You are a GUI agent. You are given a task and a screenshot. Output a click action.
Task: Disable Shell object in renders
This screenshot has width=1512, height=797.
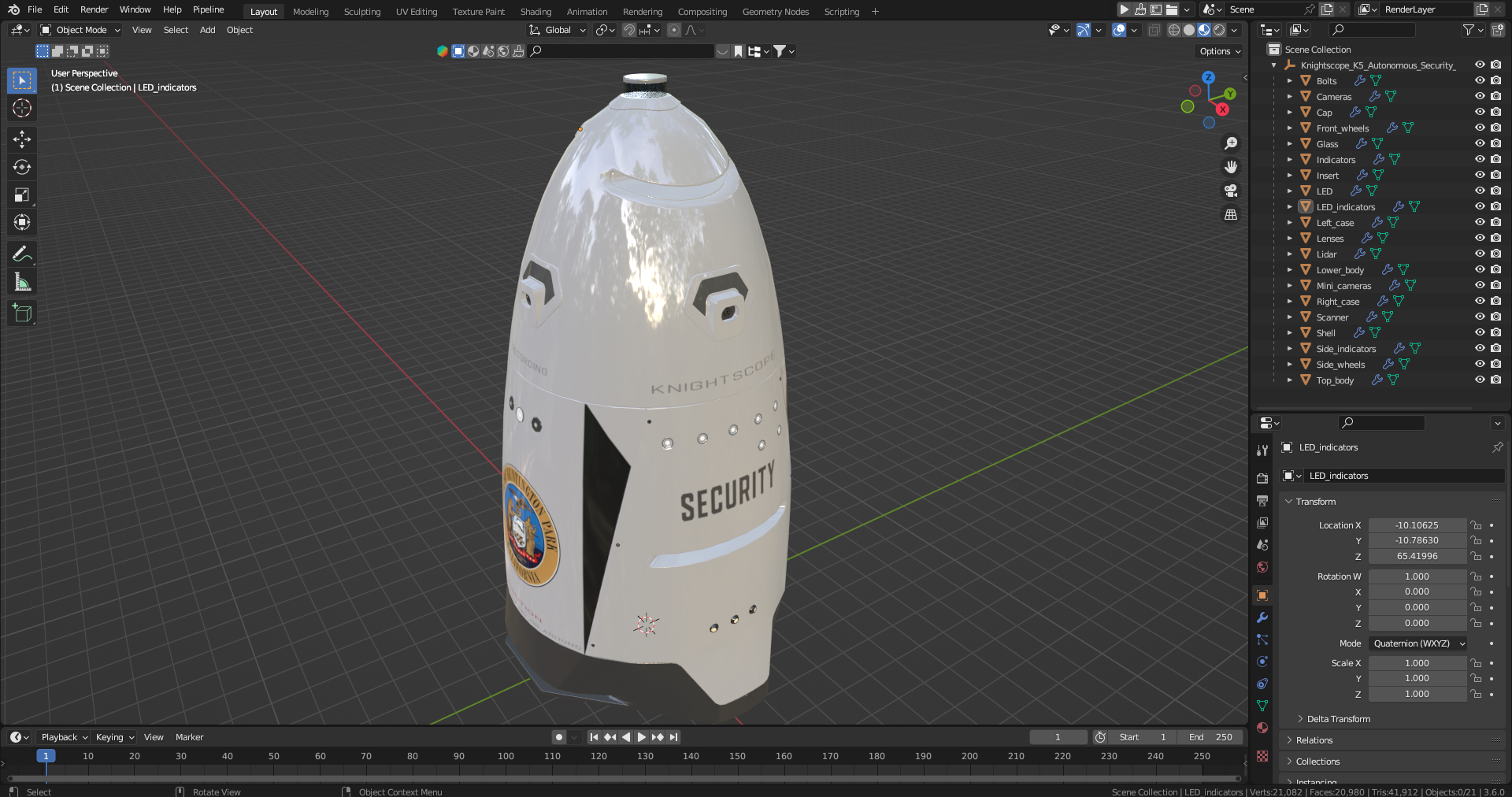tap(1496, 332)
